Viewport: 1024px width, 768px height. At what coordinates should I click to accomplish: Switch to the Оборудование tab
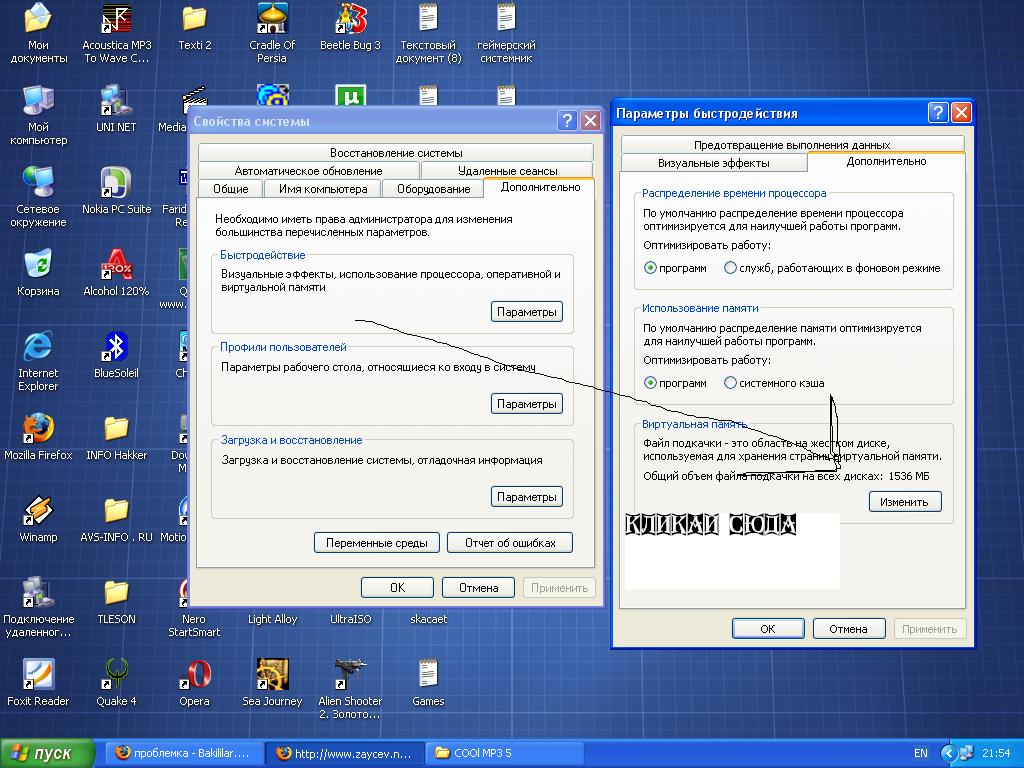pos(433,189)
